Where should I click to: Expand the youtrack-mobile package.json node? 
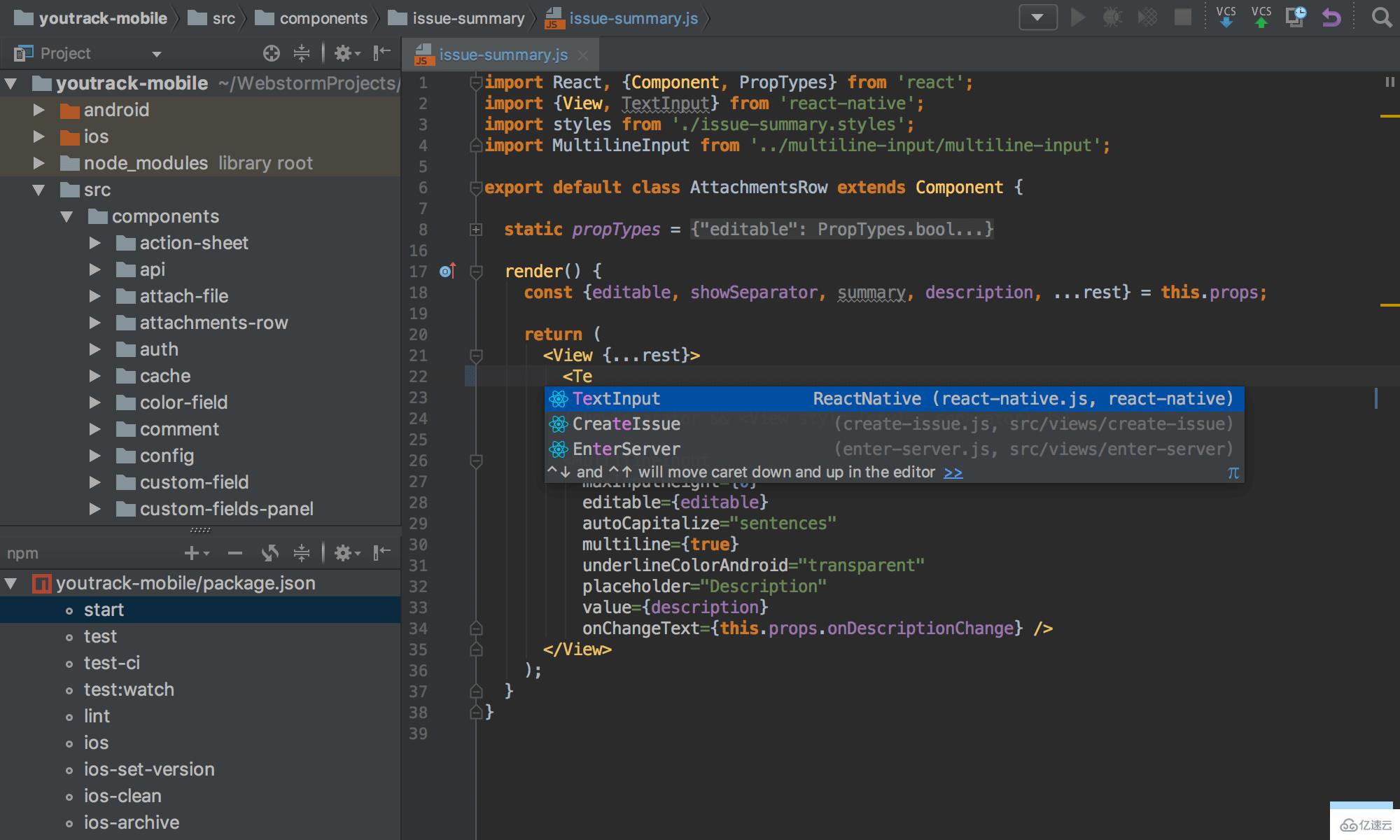(12, 582)
